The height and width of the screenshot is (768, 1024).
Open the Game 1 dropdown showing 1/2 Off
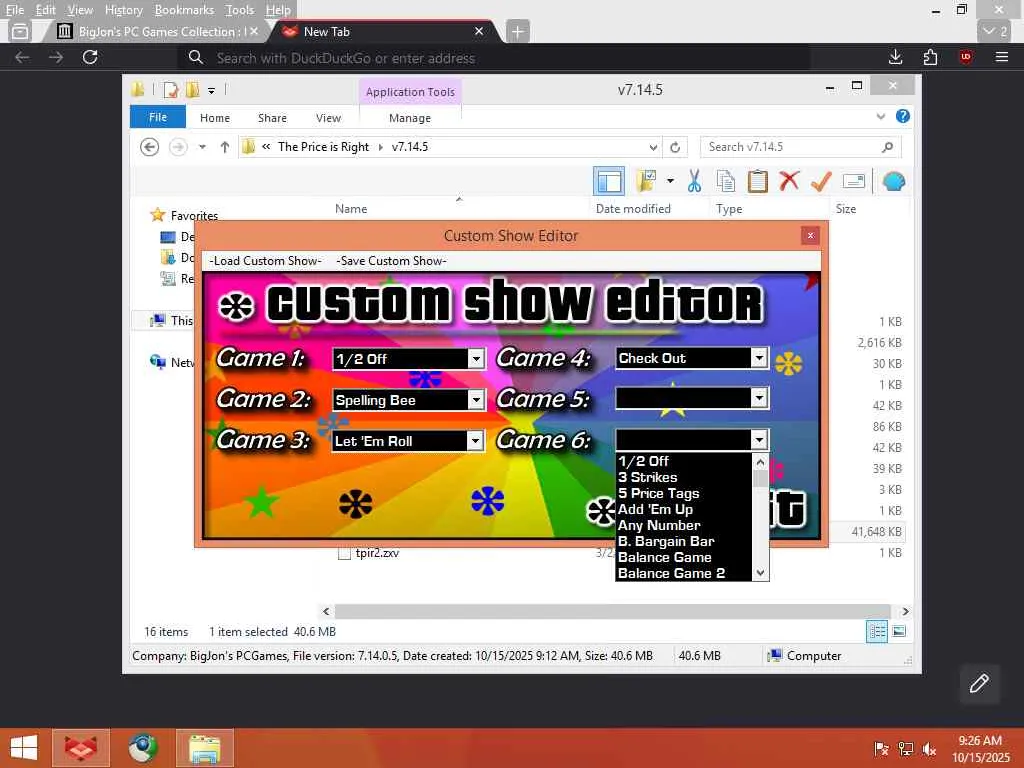pyautogui.click(x=477, y=359)
